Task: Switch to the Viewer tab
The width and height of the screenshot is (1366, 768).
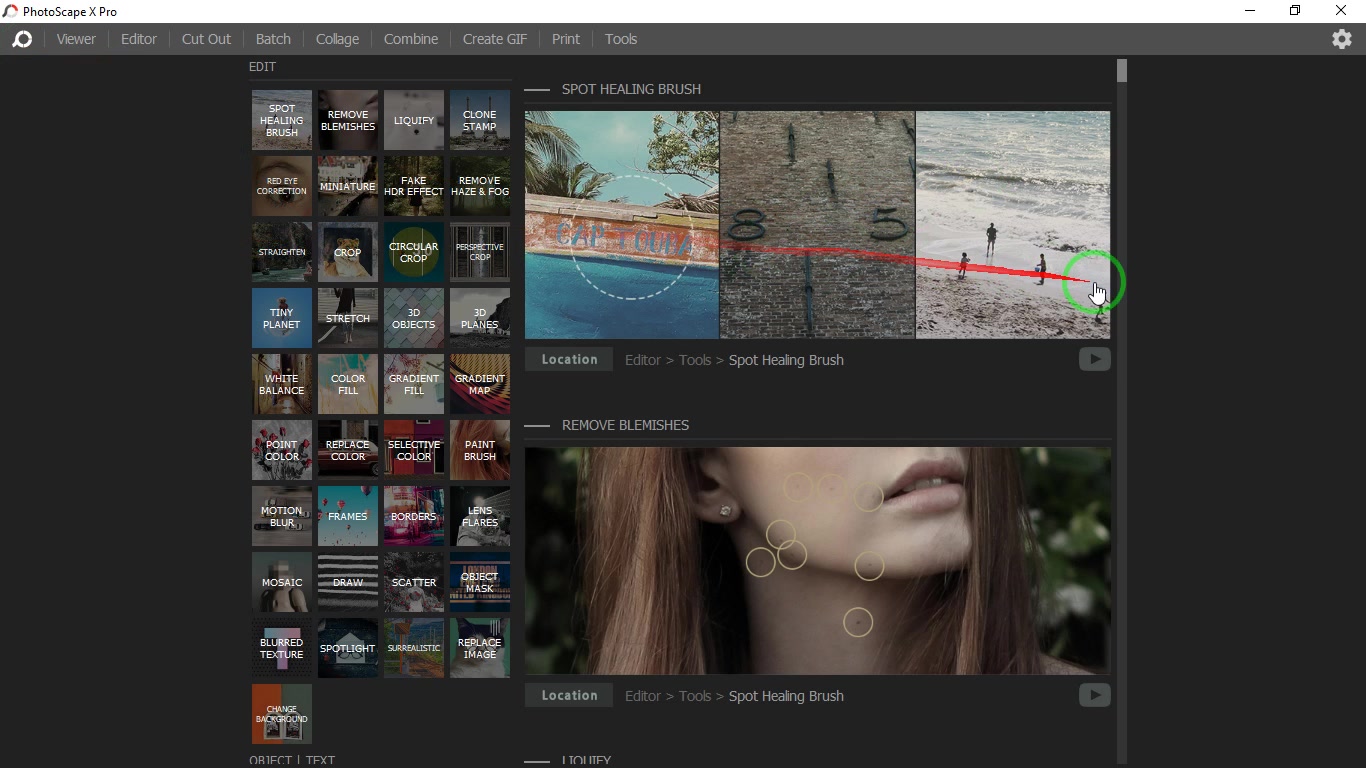Action: (76, 39)
